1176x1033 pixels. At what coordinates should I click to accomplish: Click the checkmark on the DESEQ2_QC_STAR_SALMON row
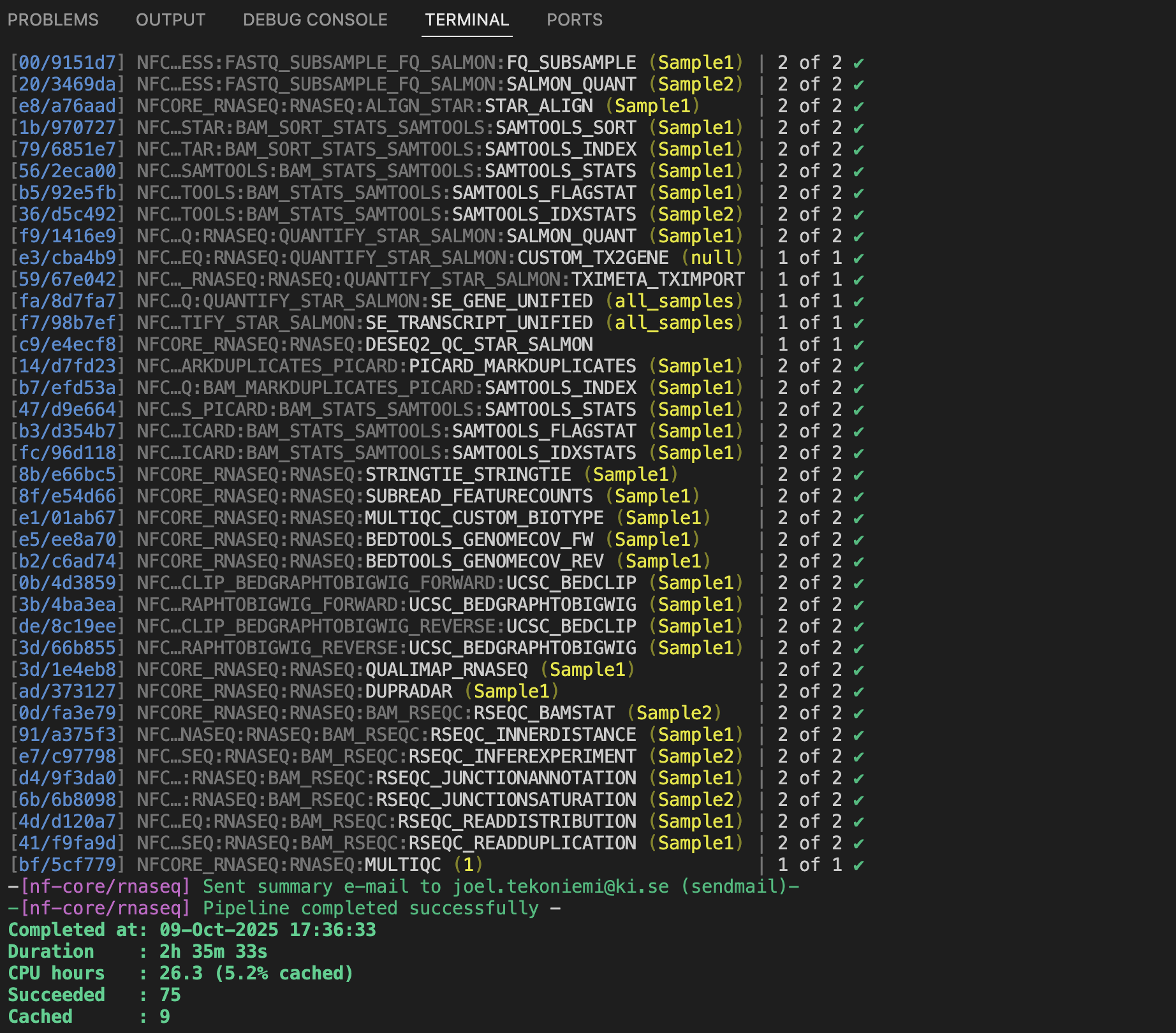point(858,345)
